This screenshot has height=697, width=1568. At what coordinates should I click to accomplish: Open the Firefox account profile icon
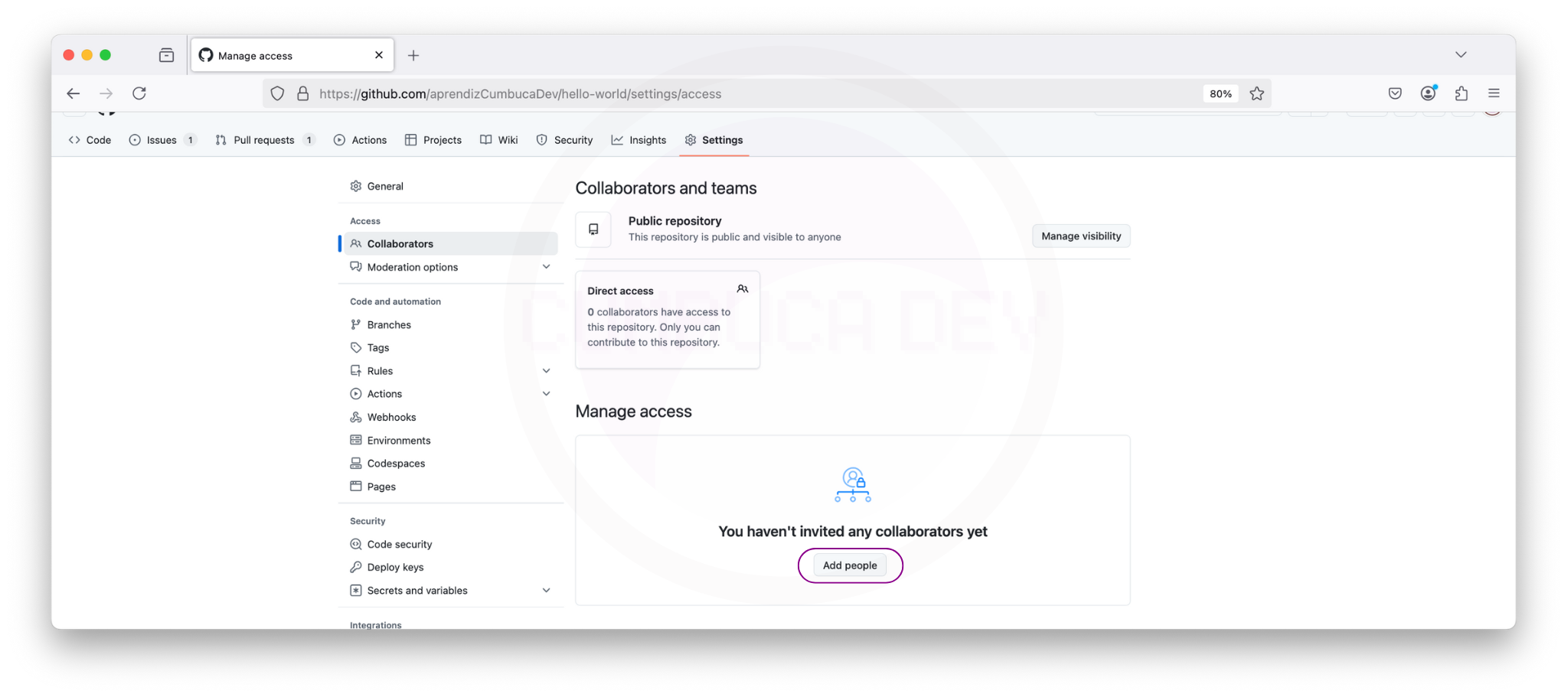[x=1428, y=93]
